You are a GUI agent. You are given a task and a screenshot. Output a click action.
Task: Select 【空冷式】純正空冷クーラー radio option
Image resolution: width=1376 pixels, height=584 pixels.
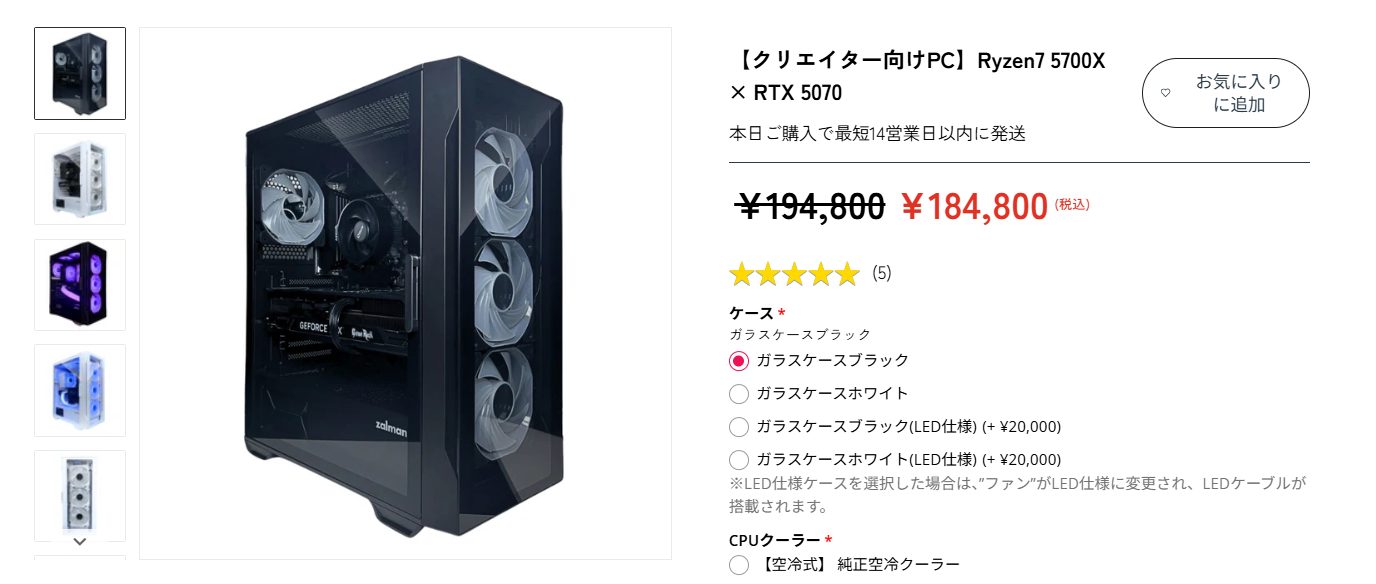click(739, 565)
